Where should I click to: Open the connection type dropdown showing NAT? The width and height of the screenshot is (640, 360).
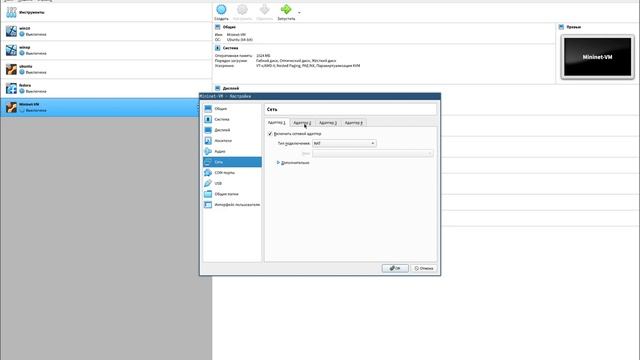344,143
